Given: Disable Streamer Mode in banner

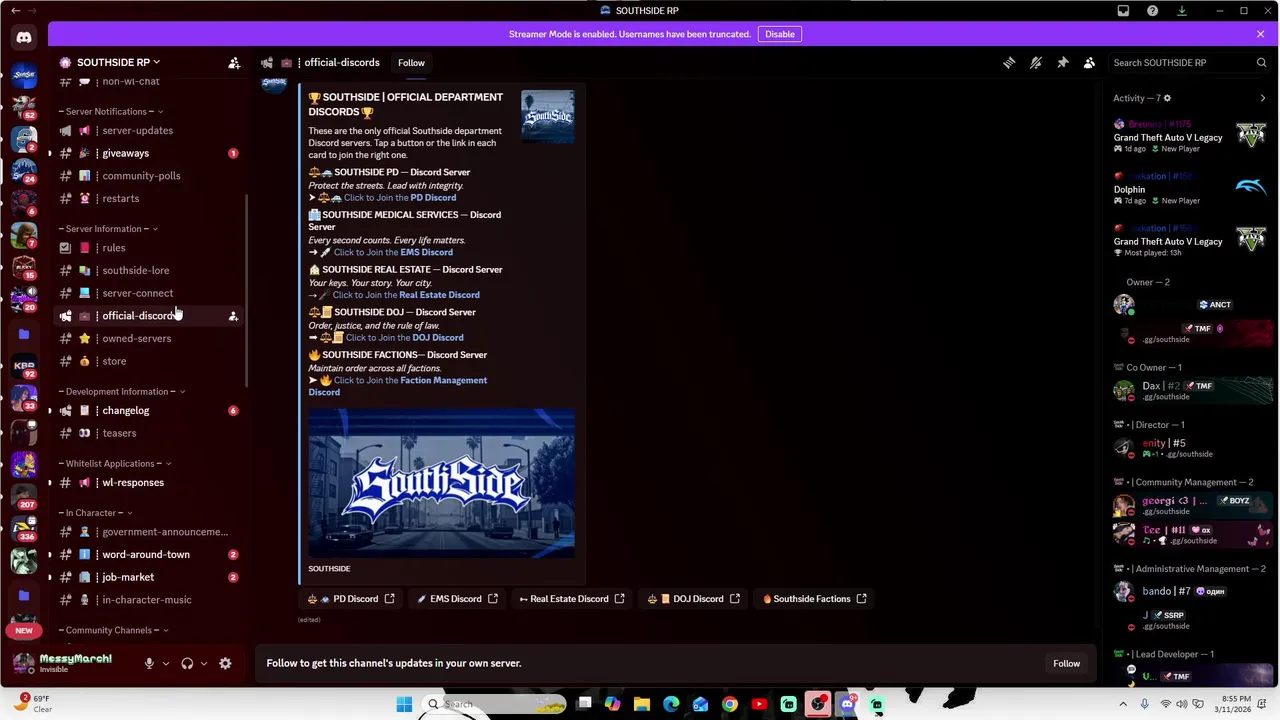Looking at the screenshot, I should click(780, 34).
